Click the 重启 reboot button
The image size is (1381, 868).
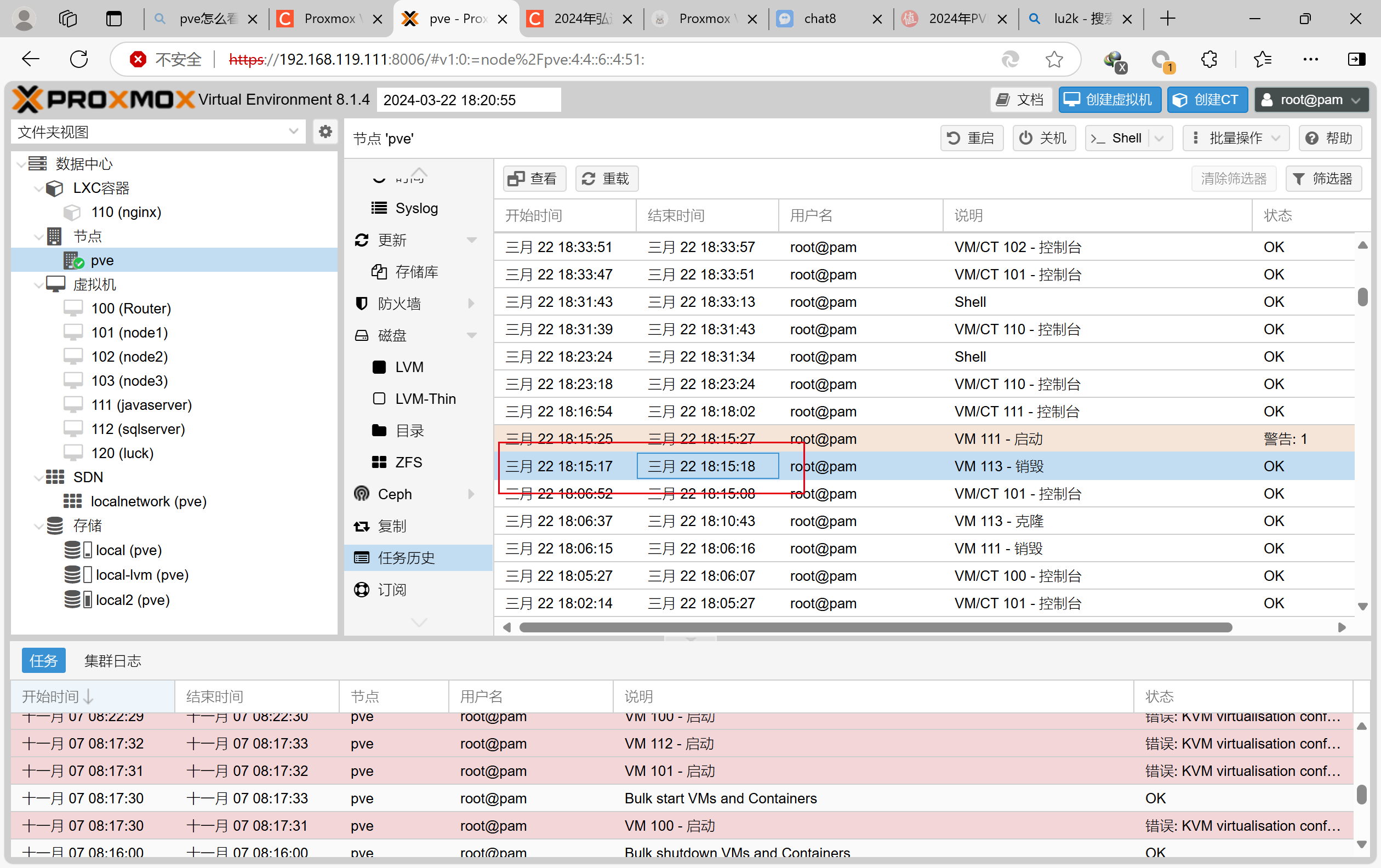[972, 138]
